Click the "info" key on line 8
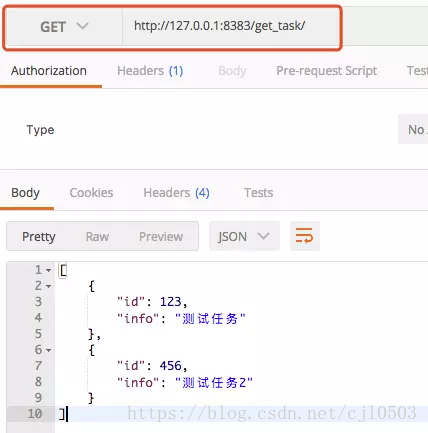The image size is (428, 433). click(x=139, y=382)
